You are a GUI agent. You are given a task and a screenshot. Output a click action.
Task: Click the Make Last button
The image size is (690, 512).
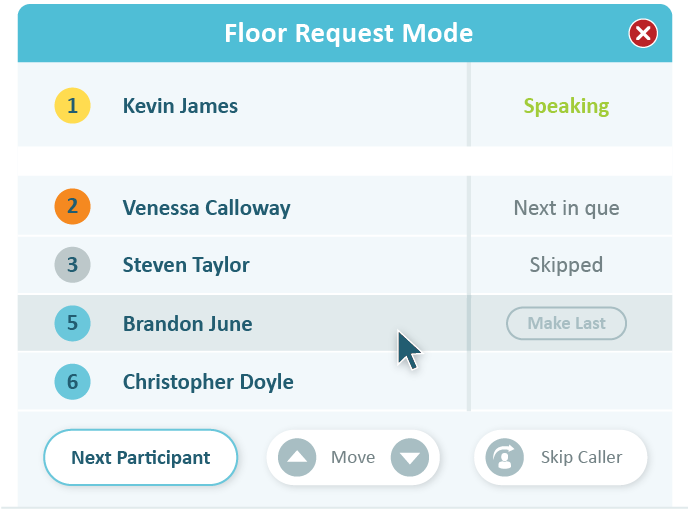[566, 323]
